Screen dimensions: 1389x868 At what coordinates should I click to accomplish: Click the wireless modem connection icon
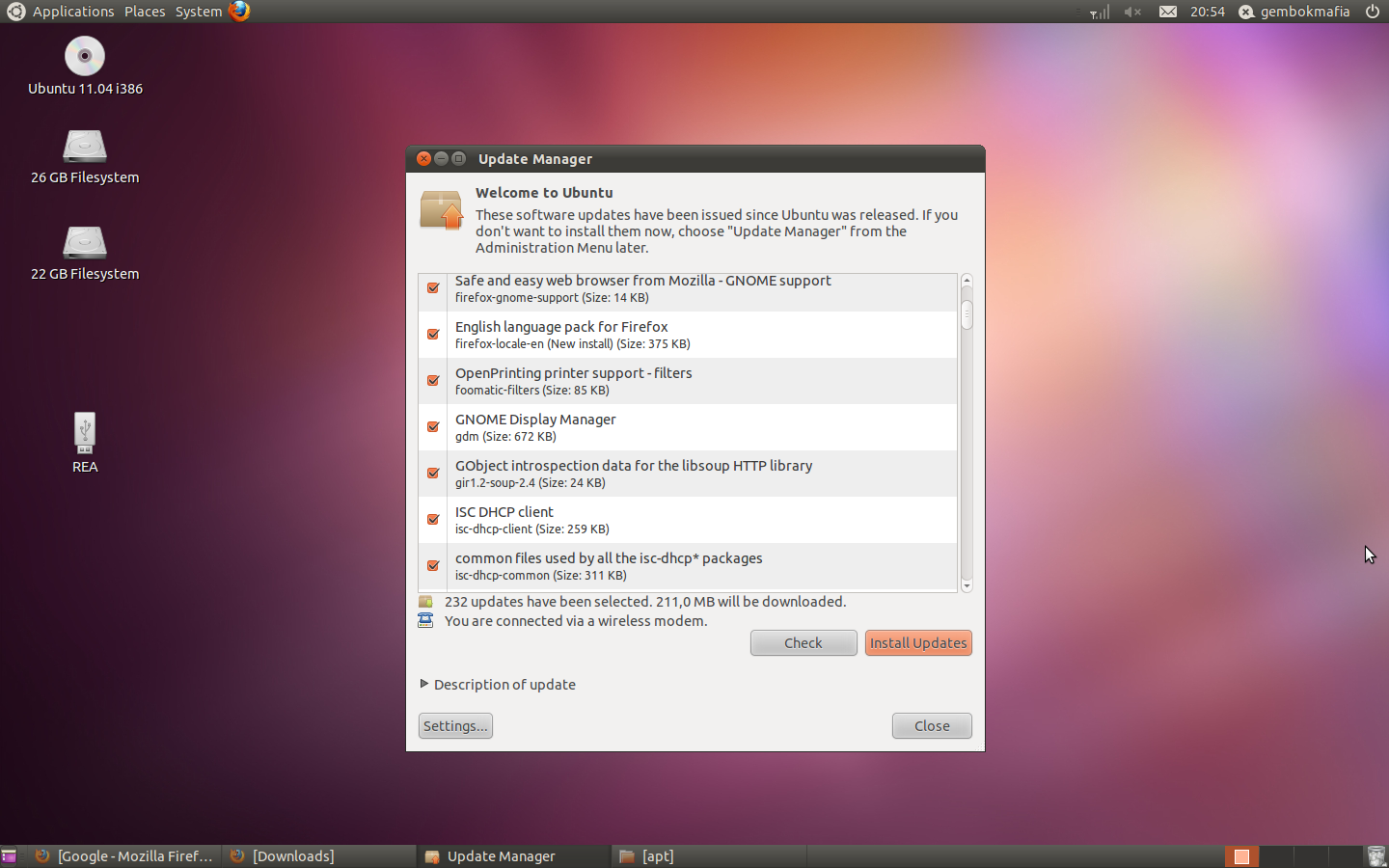click(x=425, y=621)
